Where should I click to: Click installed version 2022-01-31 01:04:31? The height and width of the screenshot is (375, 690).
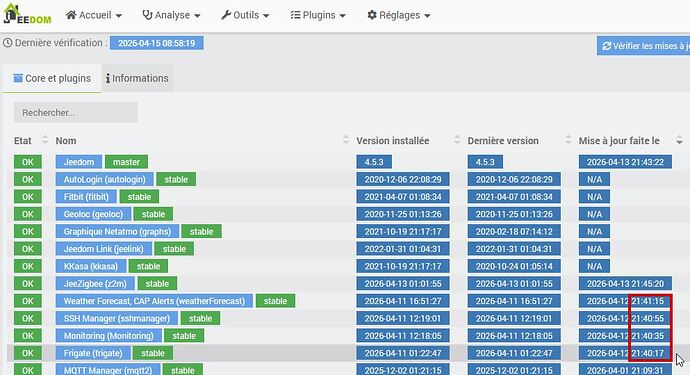[403, 249]
